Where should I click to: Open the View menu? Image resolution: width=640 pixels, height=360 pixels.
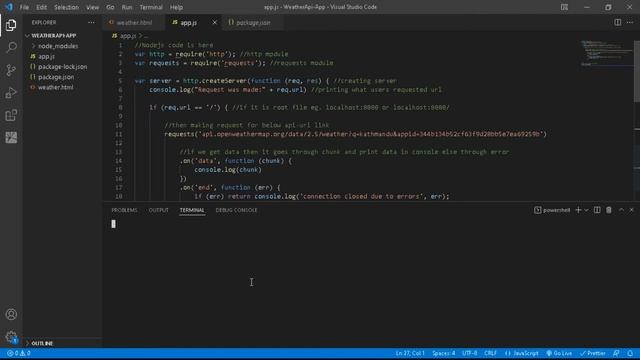click(92, 7)
